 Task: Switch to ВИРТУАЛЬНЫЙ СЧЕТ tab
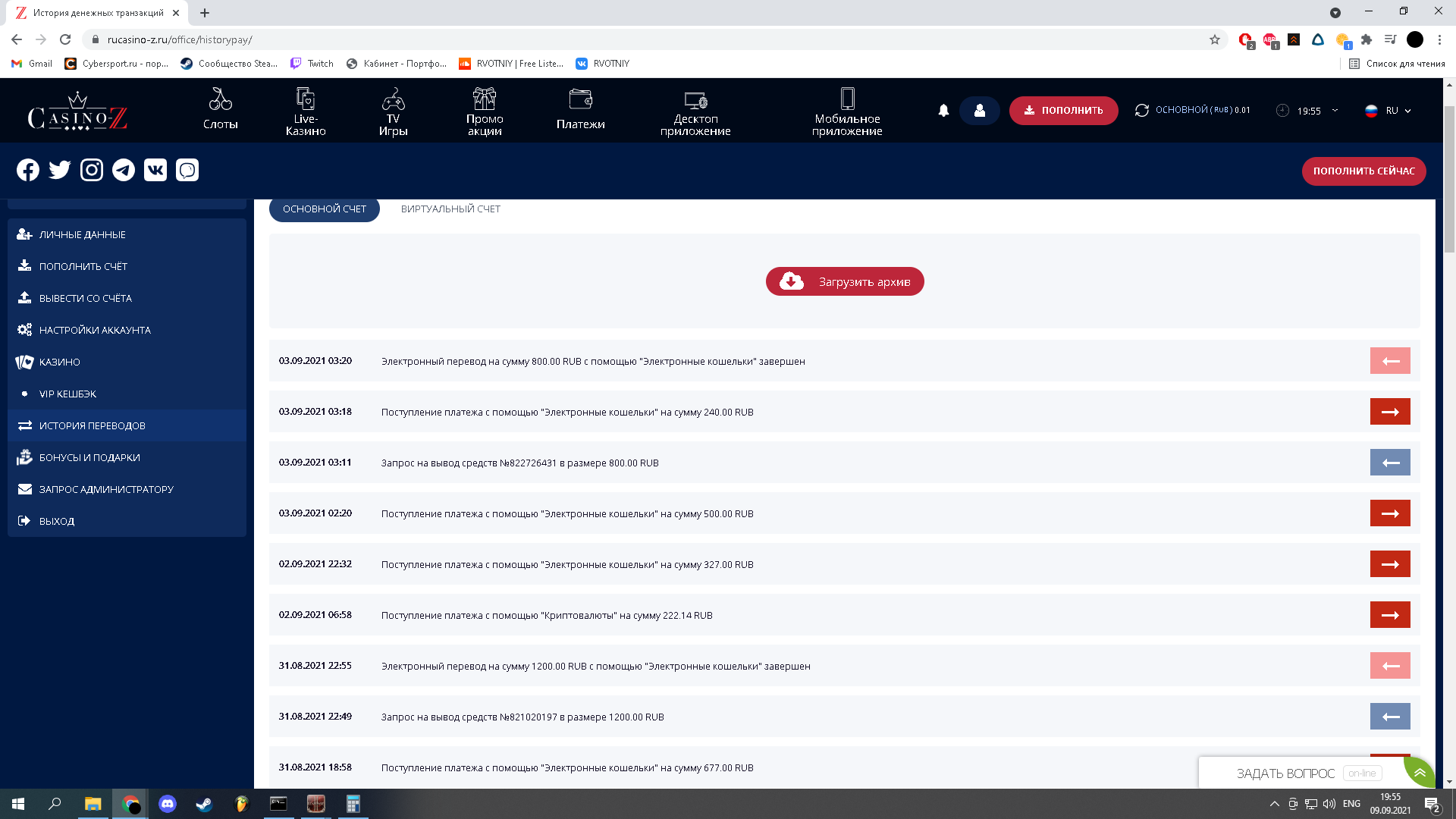point(450,209)
